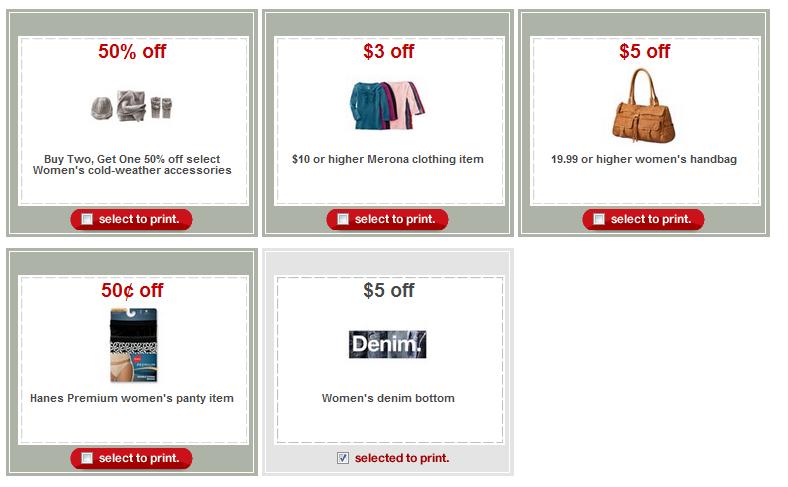788x487 pixels.
Task: Click the Hanes Premium package image
Action: click(x=134, y=345)
